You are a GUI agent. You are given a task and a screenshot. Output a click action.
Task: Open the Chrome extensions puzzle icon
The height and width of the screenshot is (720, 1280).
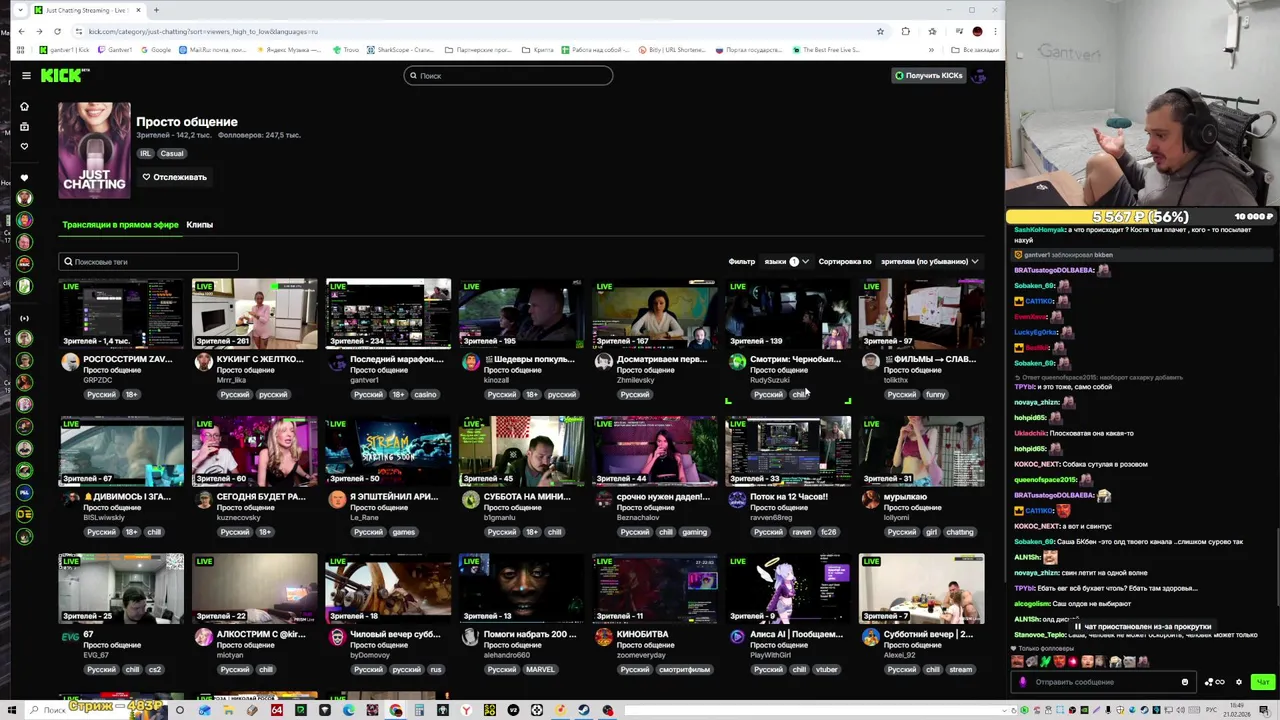click(906, 31)
